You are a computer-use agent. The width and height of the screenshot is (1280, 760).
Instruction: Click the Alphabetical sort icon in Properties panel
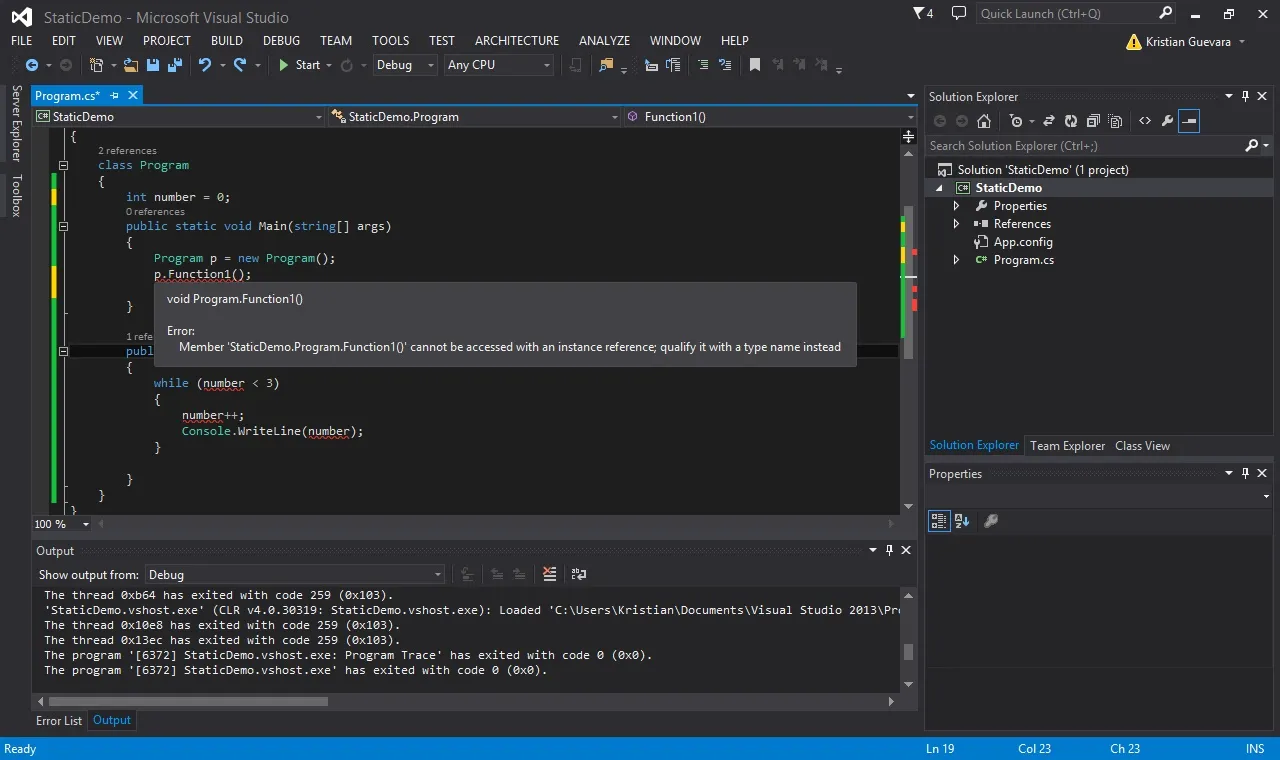[x=962, y=521]
